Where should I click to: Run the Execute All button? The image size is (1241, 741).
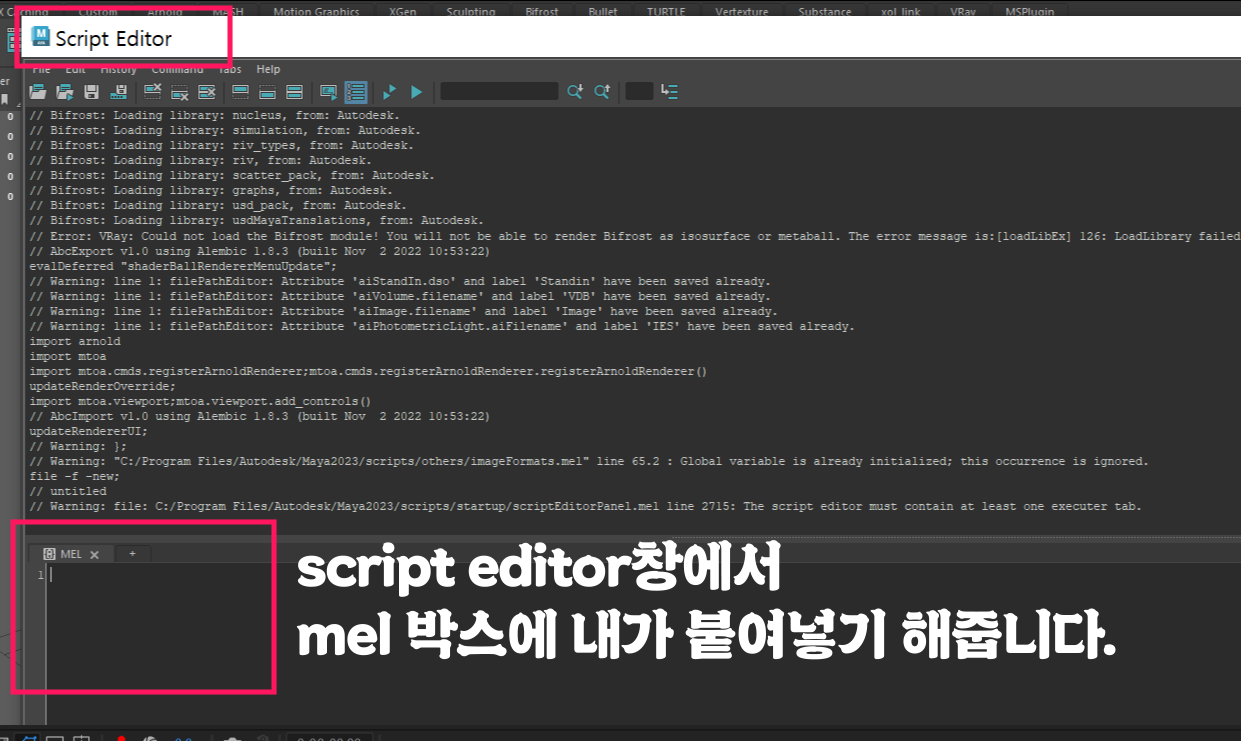tap(390, 92)
